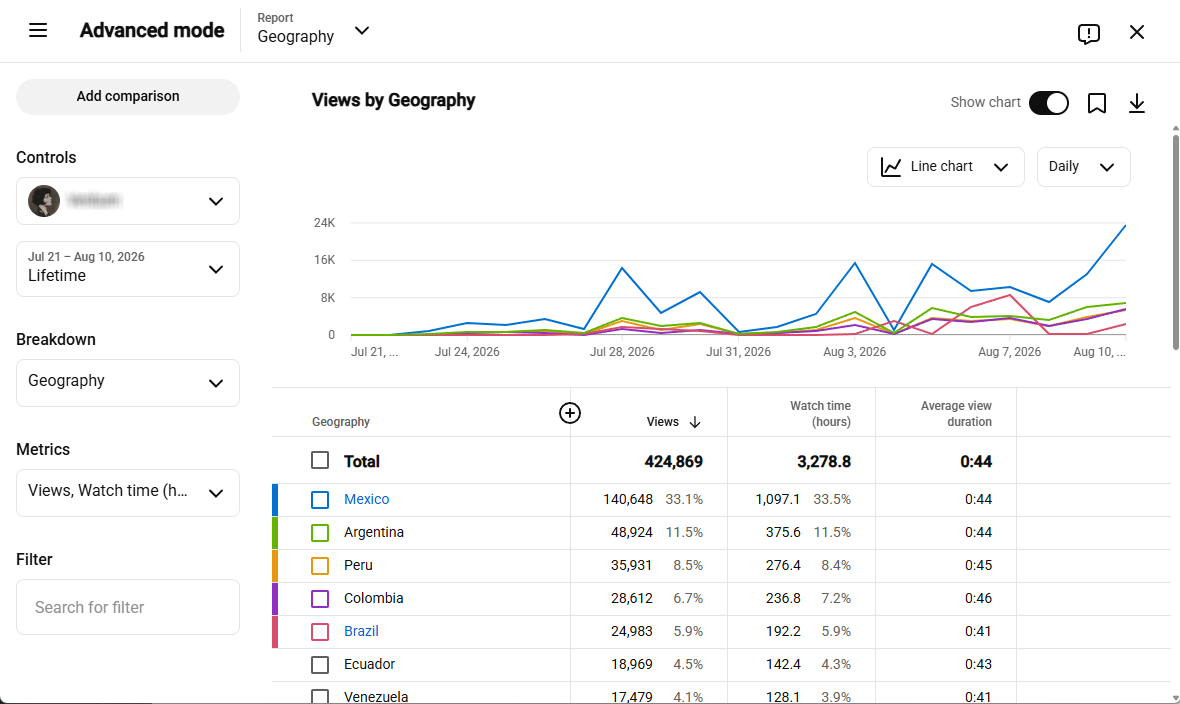Open the Metrics selection dropdown
1180x704 pixels.
(128, 492)
